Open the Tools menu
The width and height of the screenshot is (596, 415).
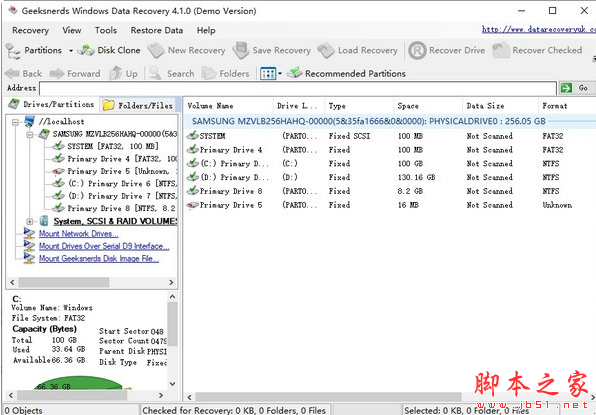[x=106, y=30]
